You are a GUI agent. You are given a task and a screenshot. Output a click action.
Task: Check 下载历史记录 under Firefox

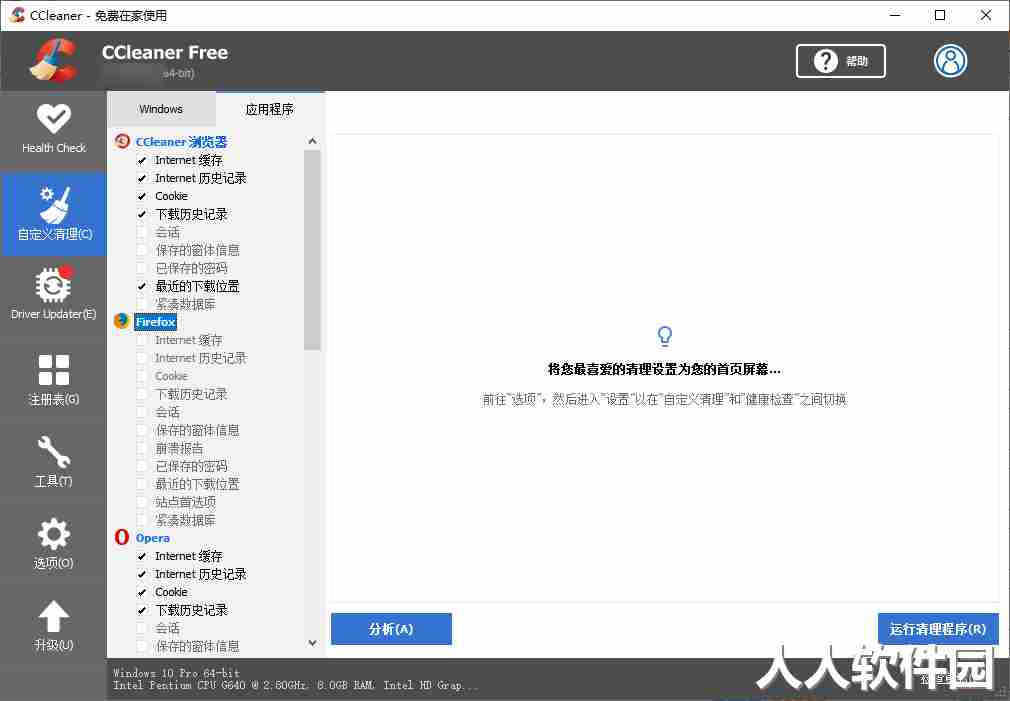142,394
